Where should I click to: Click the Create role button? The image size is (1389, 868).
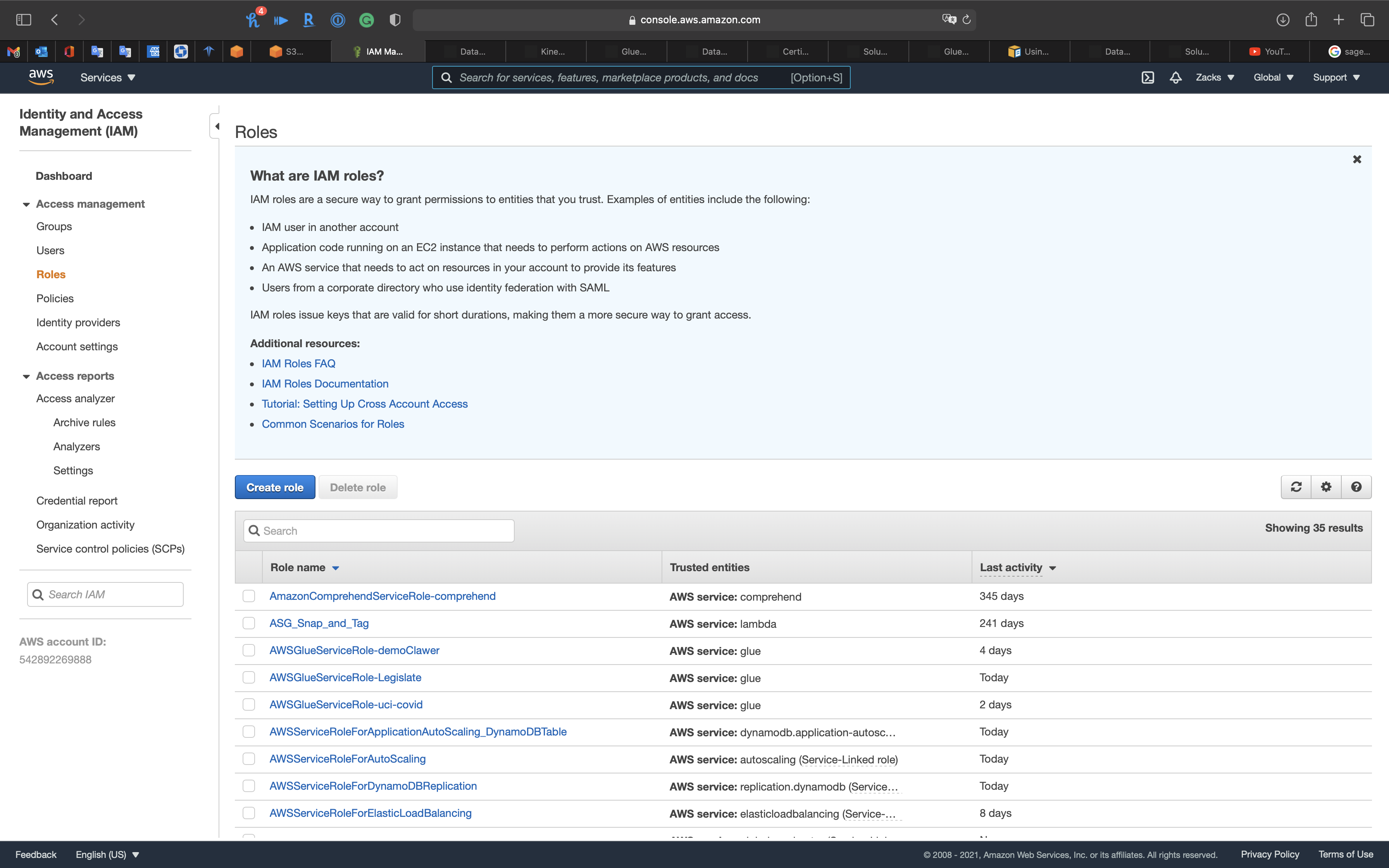[x=275, y=487]
